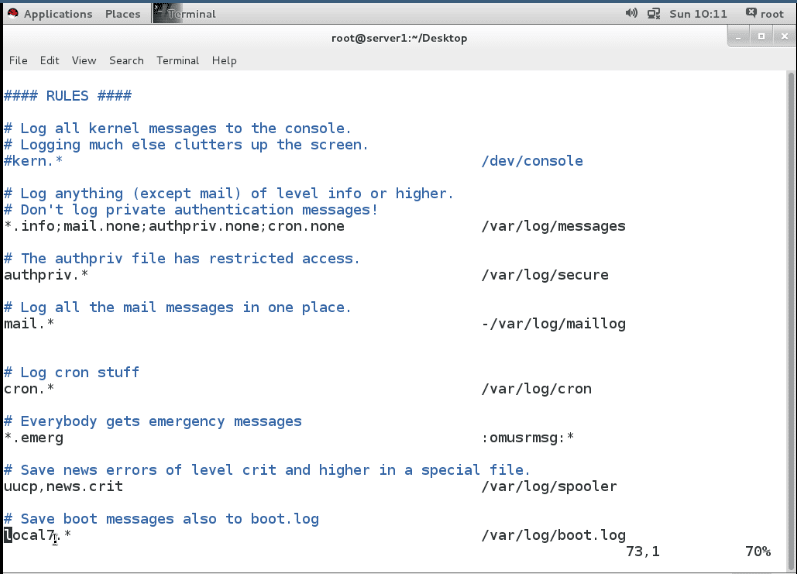The image size is (797, 574).
Task: Click the '# Log cron stuff' comment
Action: point(71,372)
